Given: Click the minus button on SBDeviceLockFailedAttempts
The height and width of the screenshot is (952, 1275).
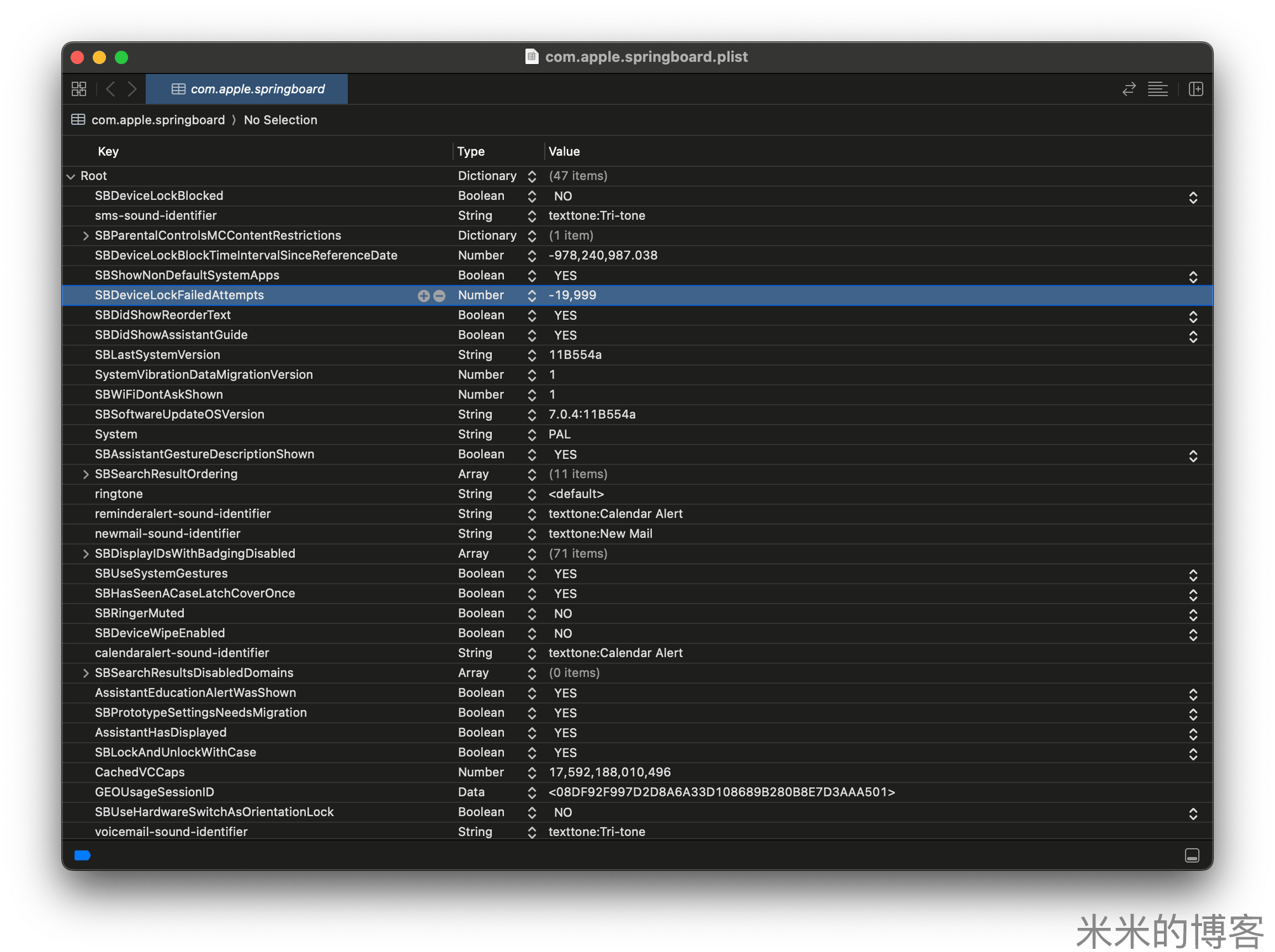Looking at the screenshot, I should point(439,296).
